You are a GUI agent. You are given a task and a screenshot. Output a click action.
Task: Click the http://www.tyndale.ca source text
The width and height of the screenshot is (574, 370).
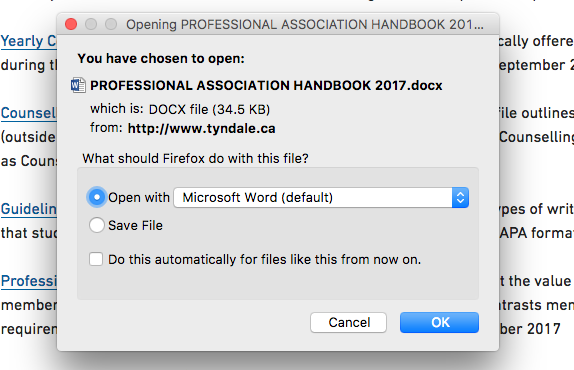coord(201,128)
